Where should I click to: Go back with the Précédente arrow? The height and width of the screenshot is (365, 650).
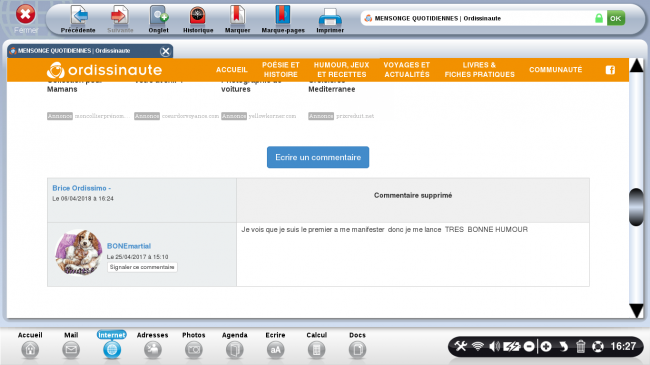78,19
